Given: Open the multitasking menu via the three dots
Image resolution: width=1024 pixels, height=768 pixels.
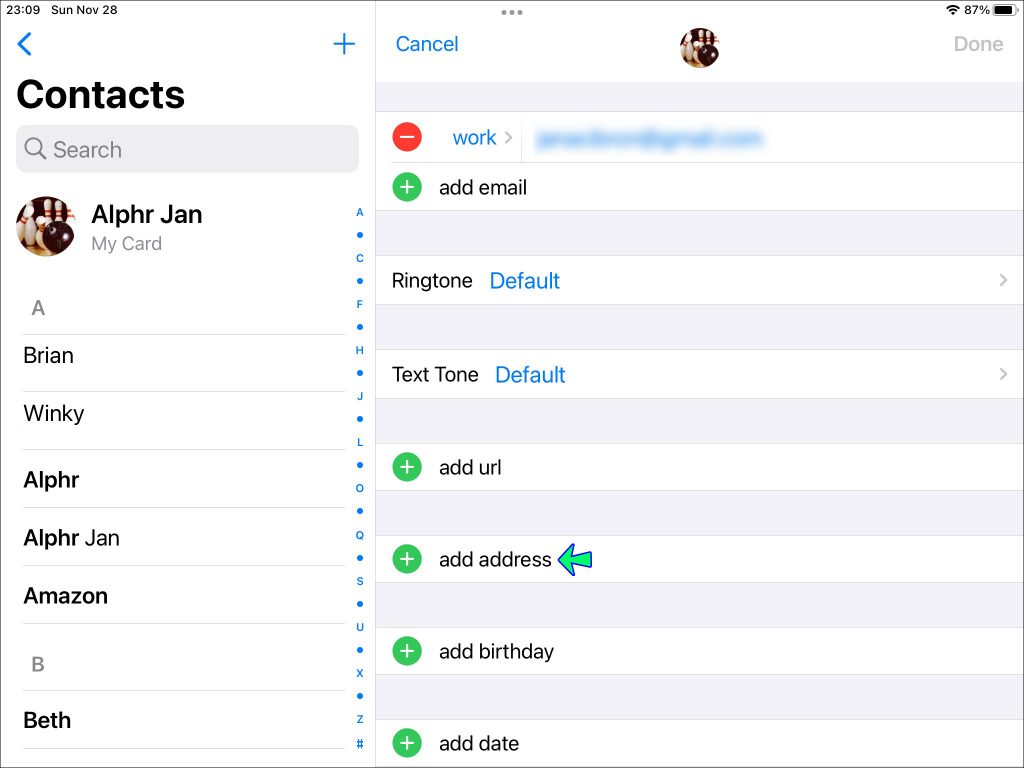Looking at the screenshot, I should (x=511, y=13).
